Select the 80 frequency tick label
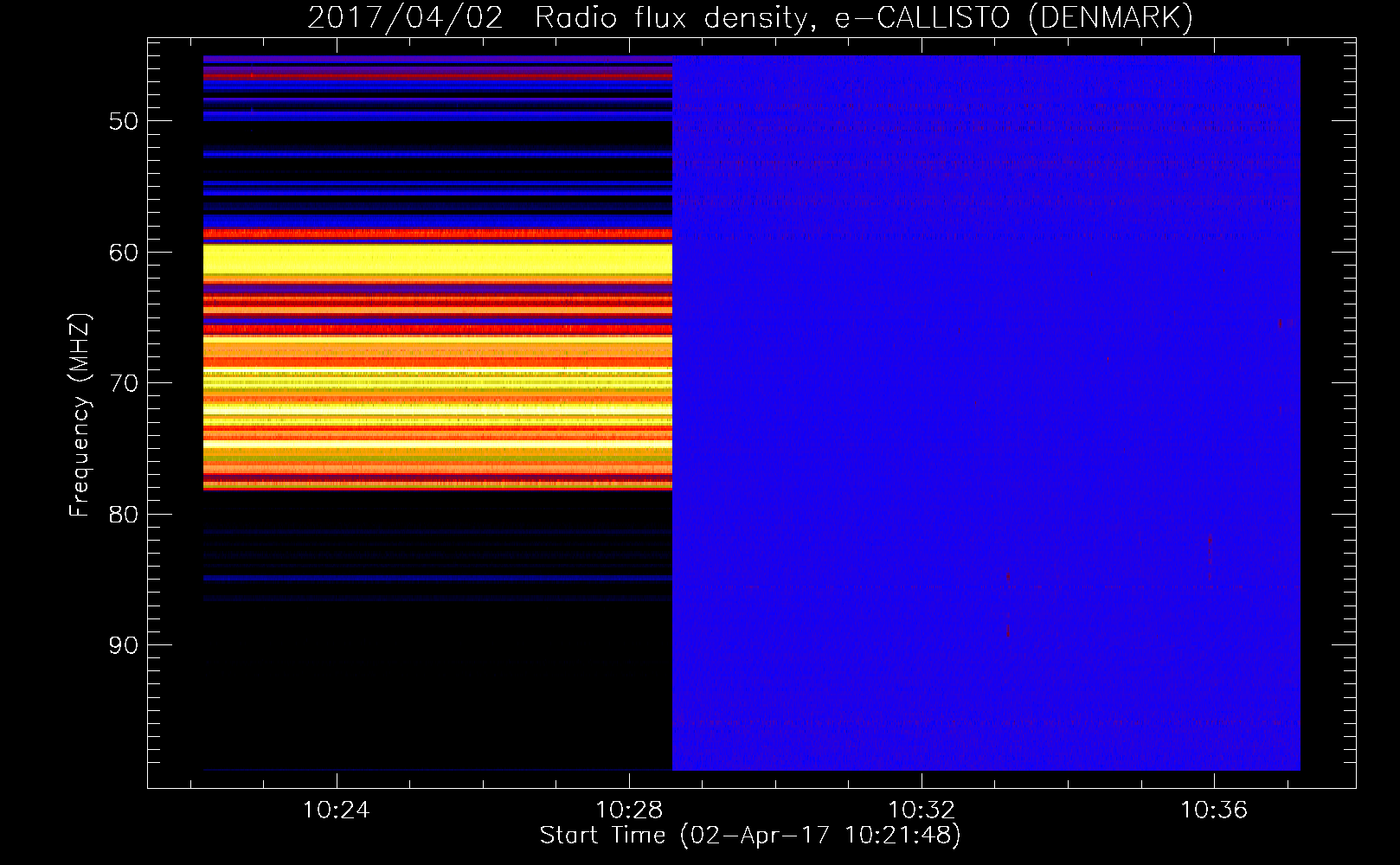The width and height of the screenshot is (1400, 865). point(124,515)
